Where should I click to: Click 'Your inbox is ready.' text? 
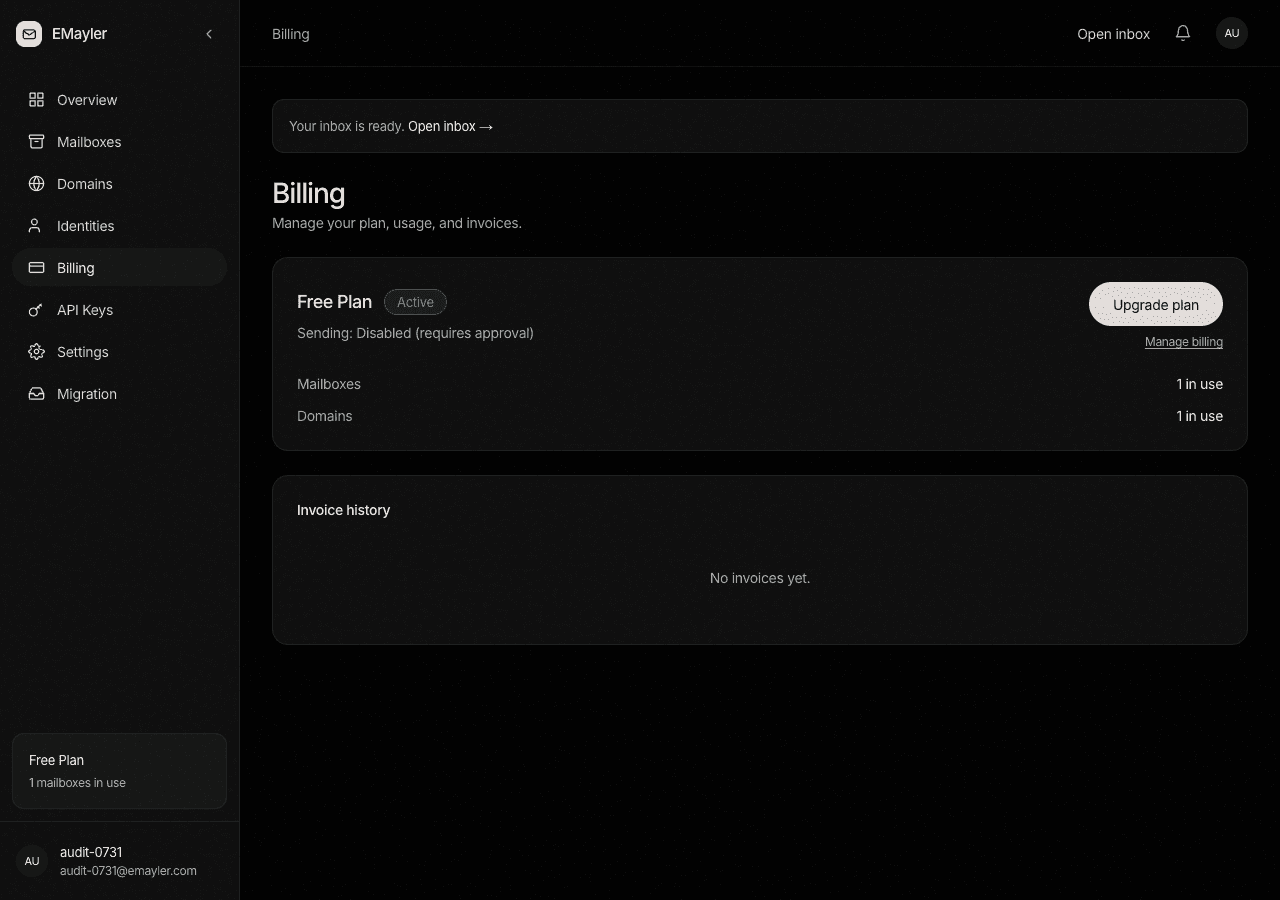tap(347, 126)
